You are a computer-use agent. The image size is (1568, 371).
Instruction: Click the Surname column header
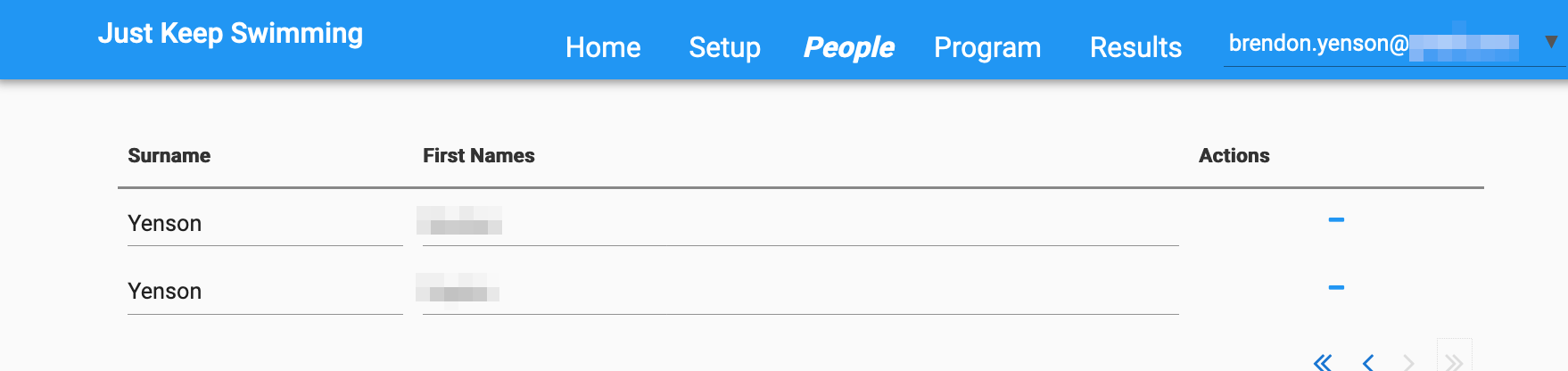(x=169, y=156)
